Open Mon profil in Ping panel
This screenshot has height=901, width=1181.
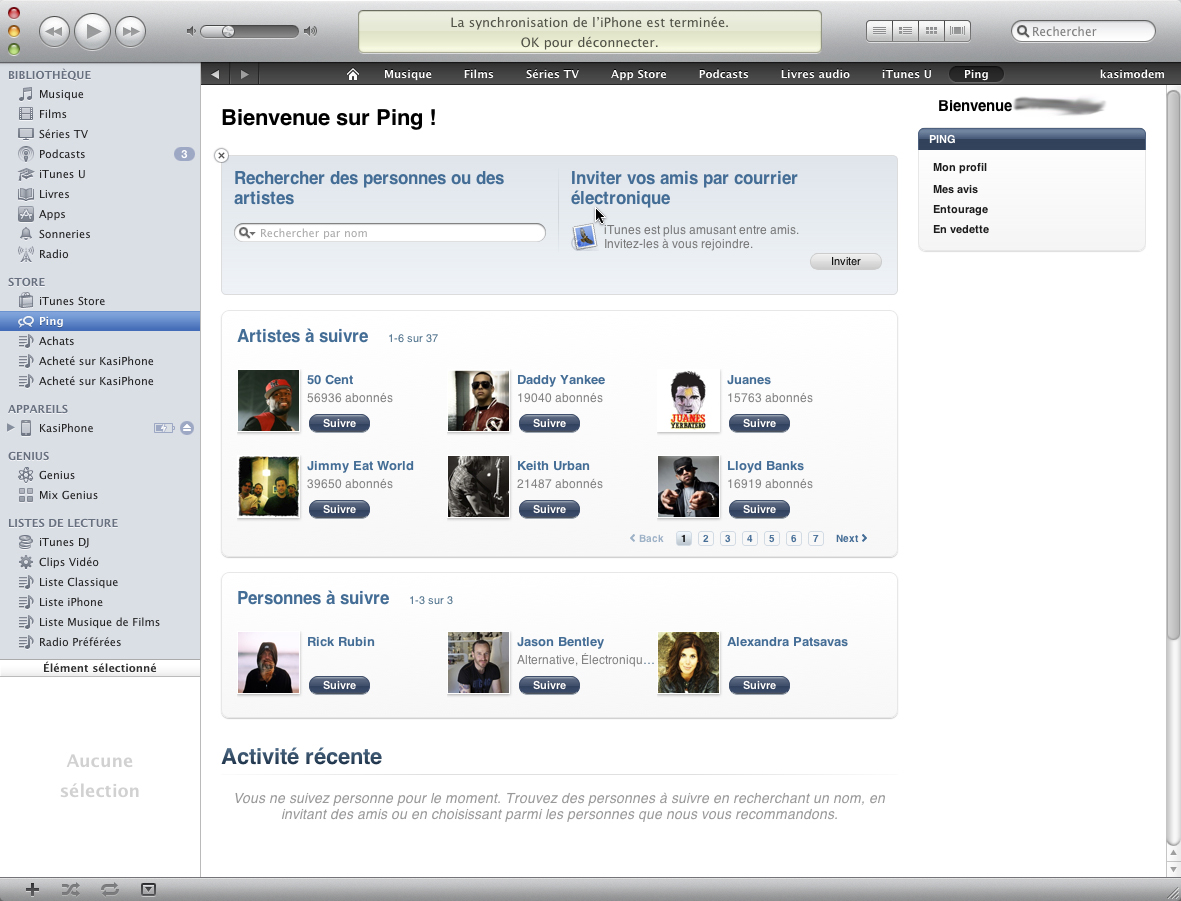960,167
